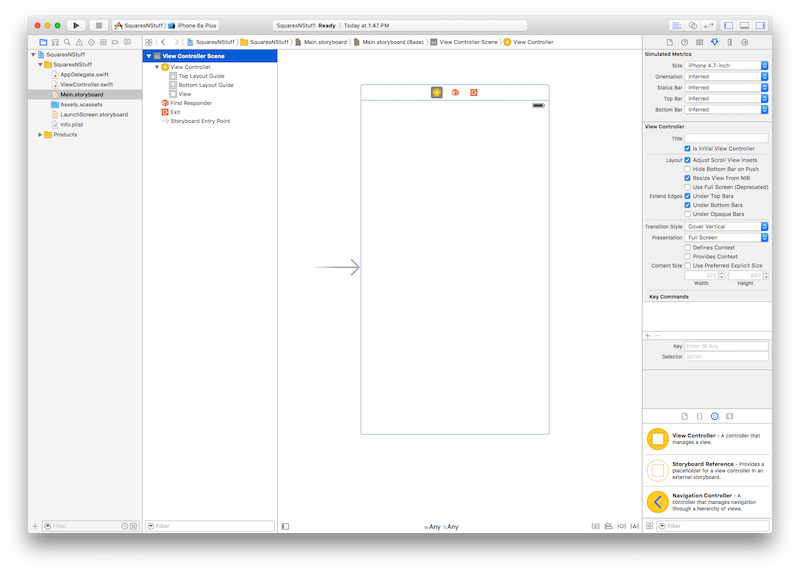The height and width of the screenshot is (573, 800).
Task: Click the First Responder icon on scene dock
Action: click(x=455, y=92)
